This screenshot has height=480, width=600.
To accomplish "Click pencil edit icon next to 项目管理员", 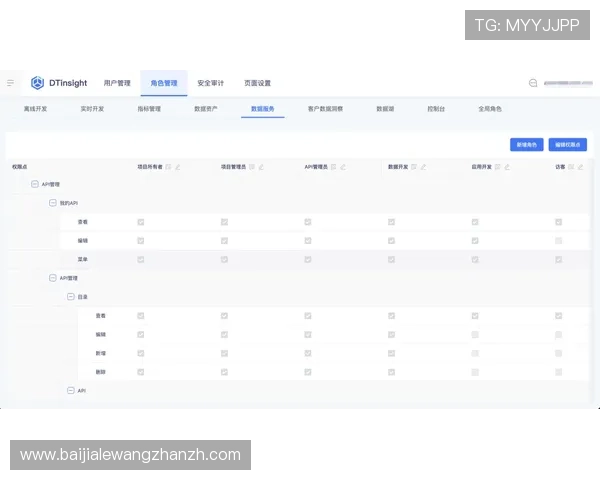I will click(x=261, y=167).
